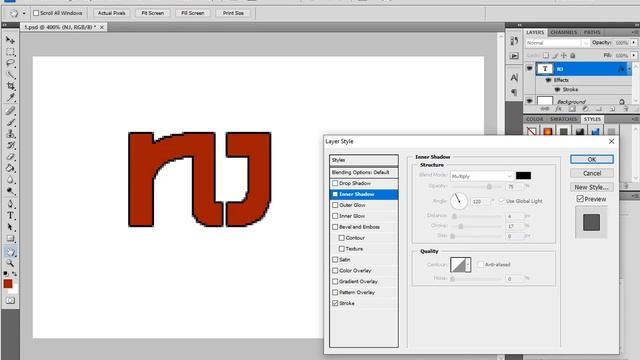The height and width of the screenshot is (360, 640).
Task: Select the Move tool
Action: pos(10,40)
